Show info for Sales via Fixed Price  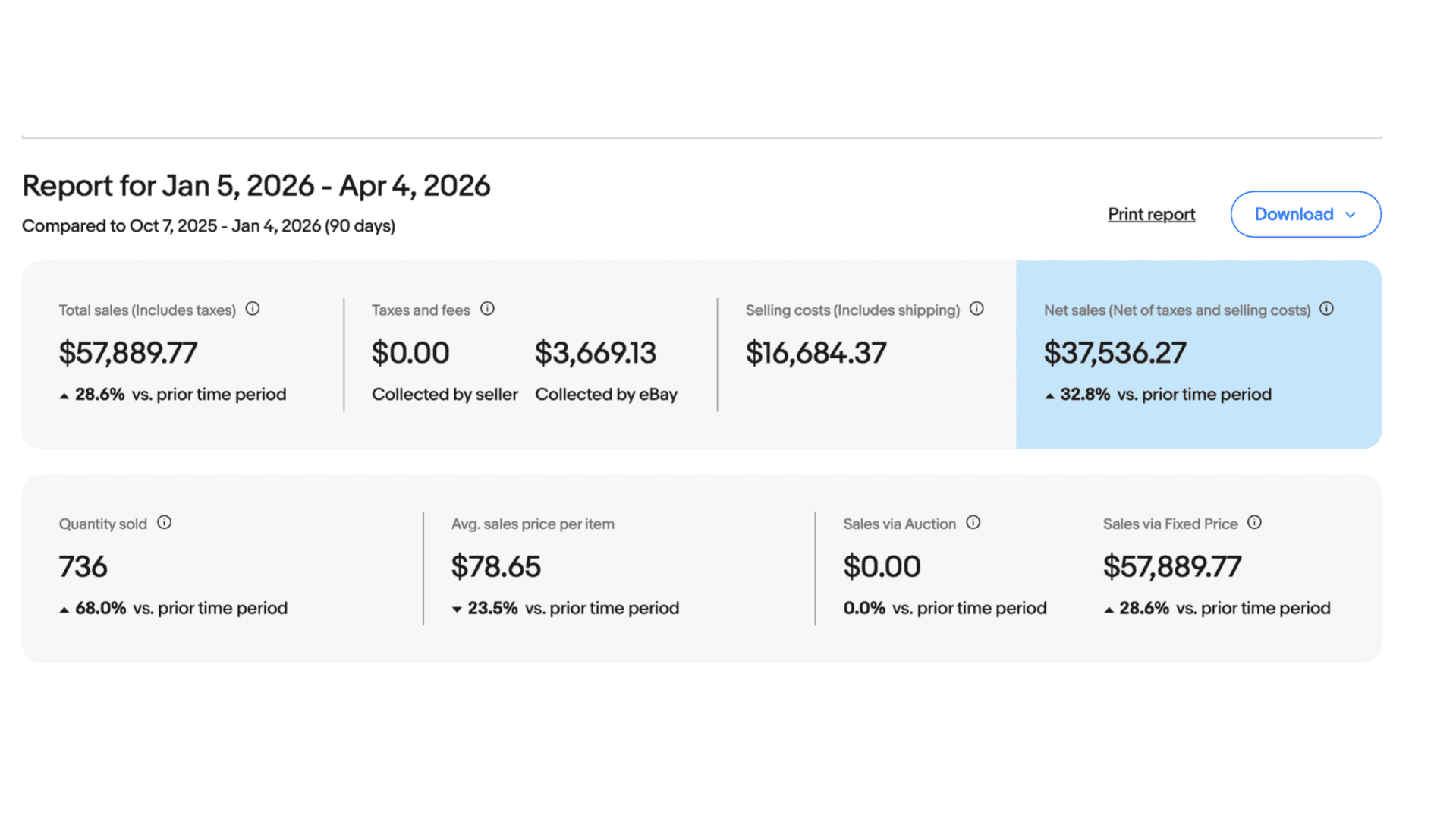pyautogui.click(x=1254, y=523)
